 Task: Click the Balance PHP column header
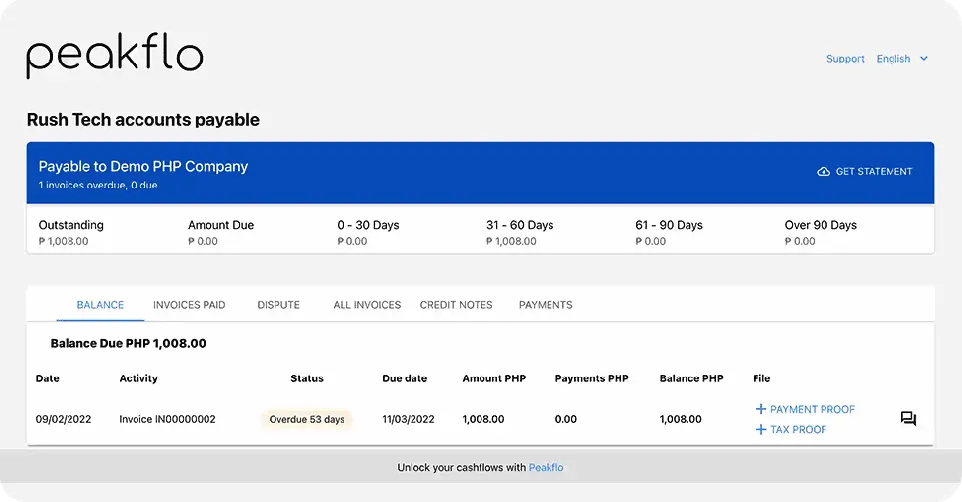[x=691, y=379]
